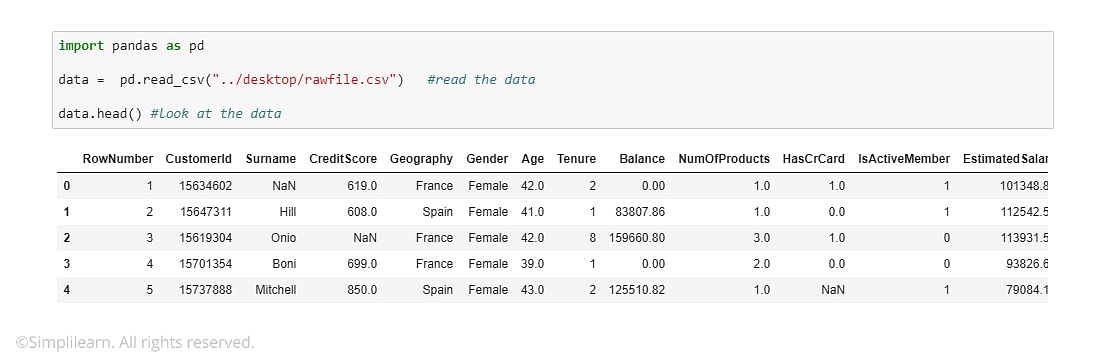This screenshot has width=1100, height=360.
Task: Select the Geography column header
Action: (422, 159)
